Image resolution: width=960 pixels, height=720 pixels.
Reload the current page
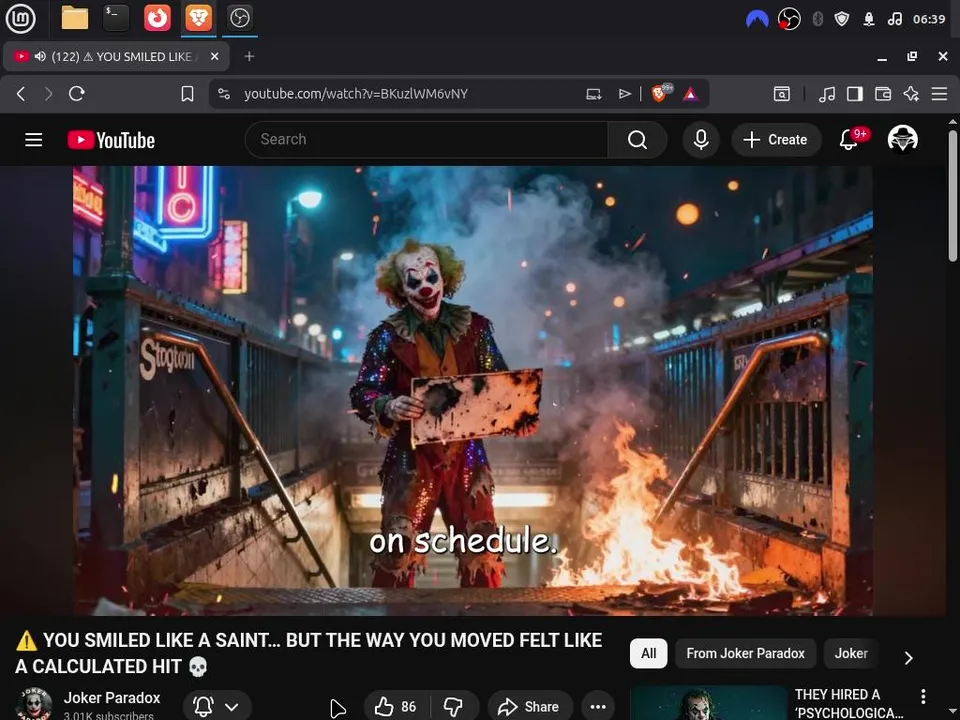[77, 94]
